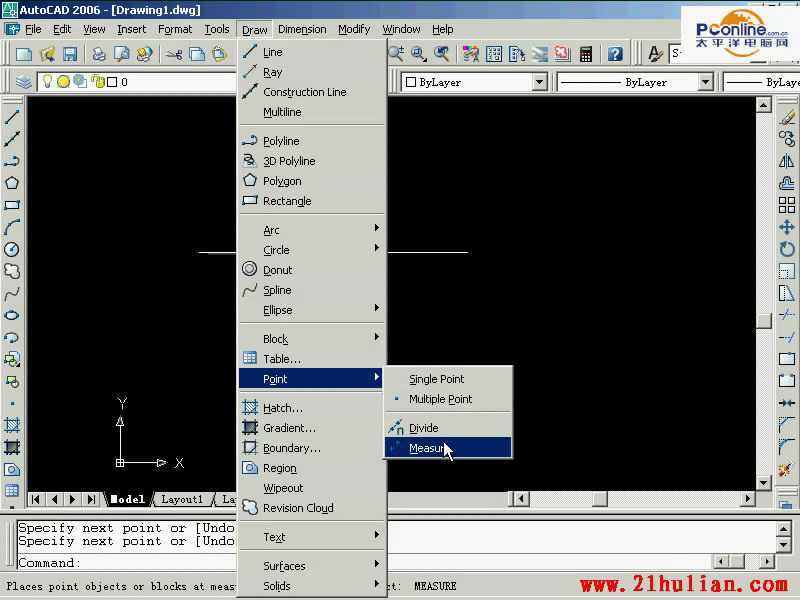Open the QuickCalc calculator icon
Viewport: 800px width, 600px height.
coord(586,54)
